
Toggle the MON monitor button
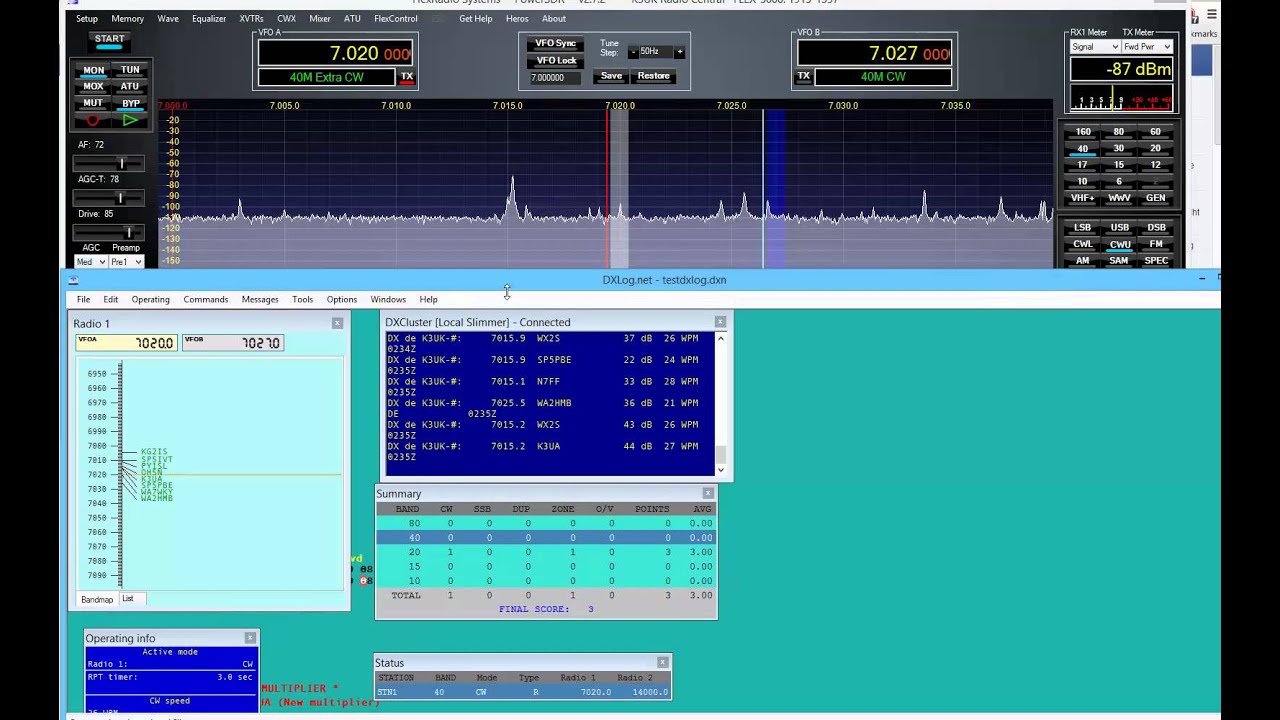click(93, 70)
